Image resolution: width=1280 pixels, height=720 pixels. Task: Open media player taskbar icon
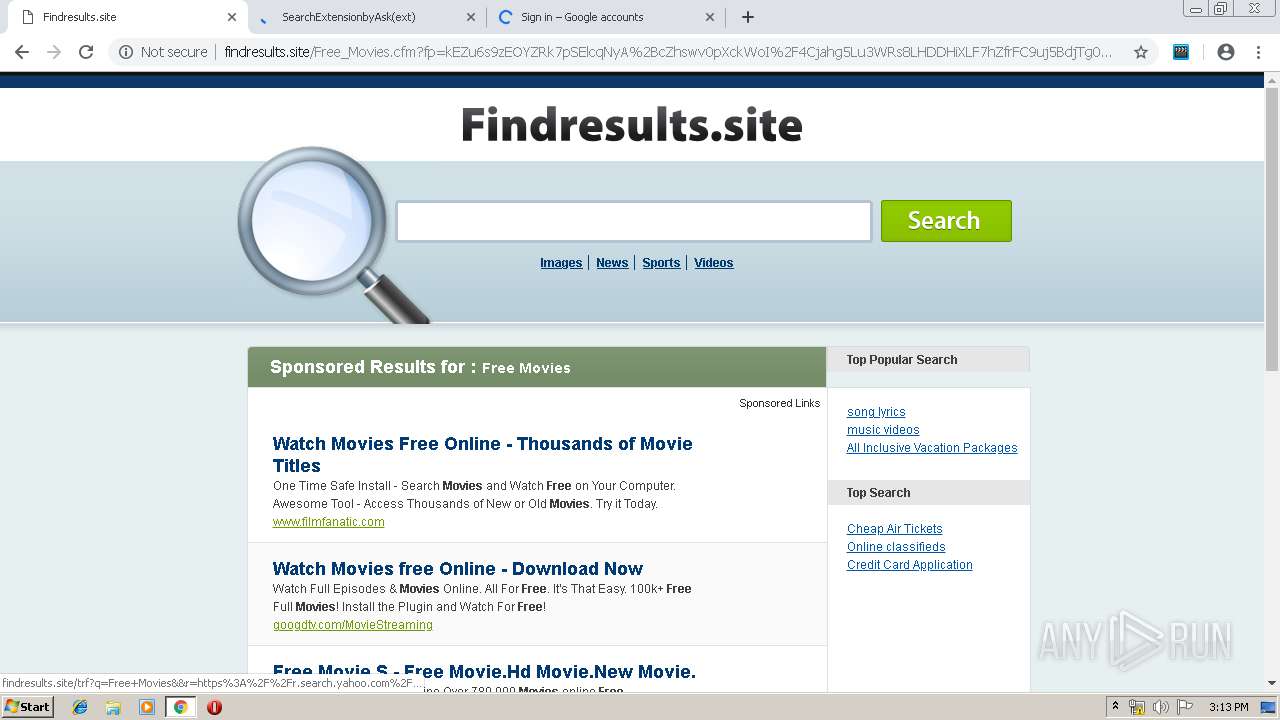tap(147, 707)
